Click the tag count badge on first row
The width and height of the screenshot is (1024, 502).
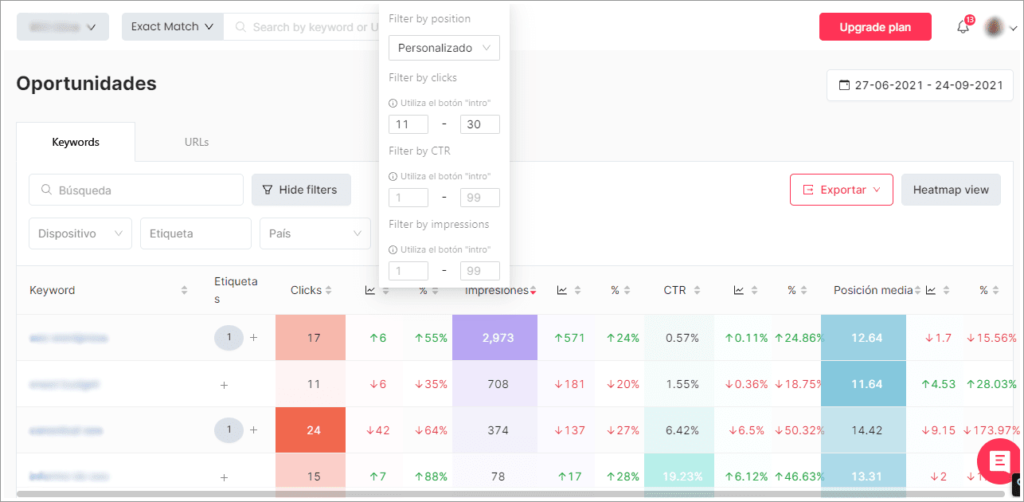pyautogui.click(x=229, y=337)
